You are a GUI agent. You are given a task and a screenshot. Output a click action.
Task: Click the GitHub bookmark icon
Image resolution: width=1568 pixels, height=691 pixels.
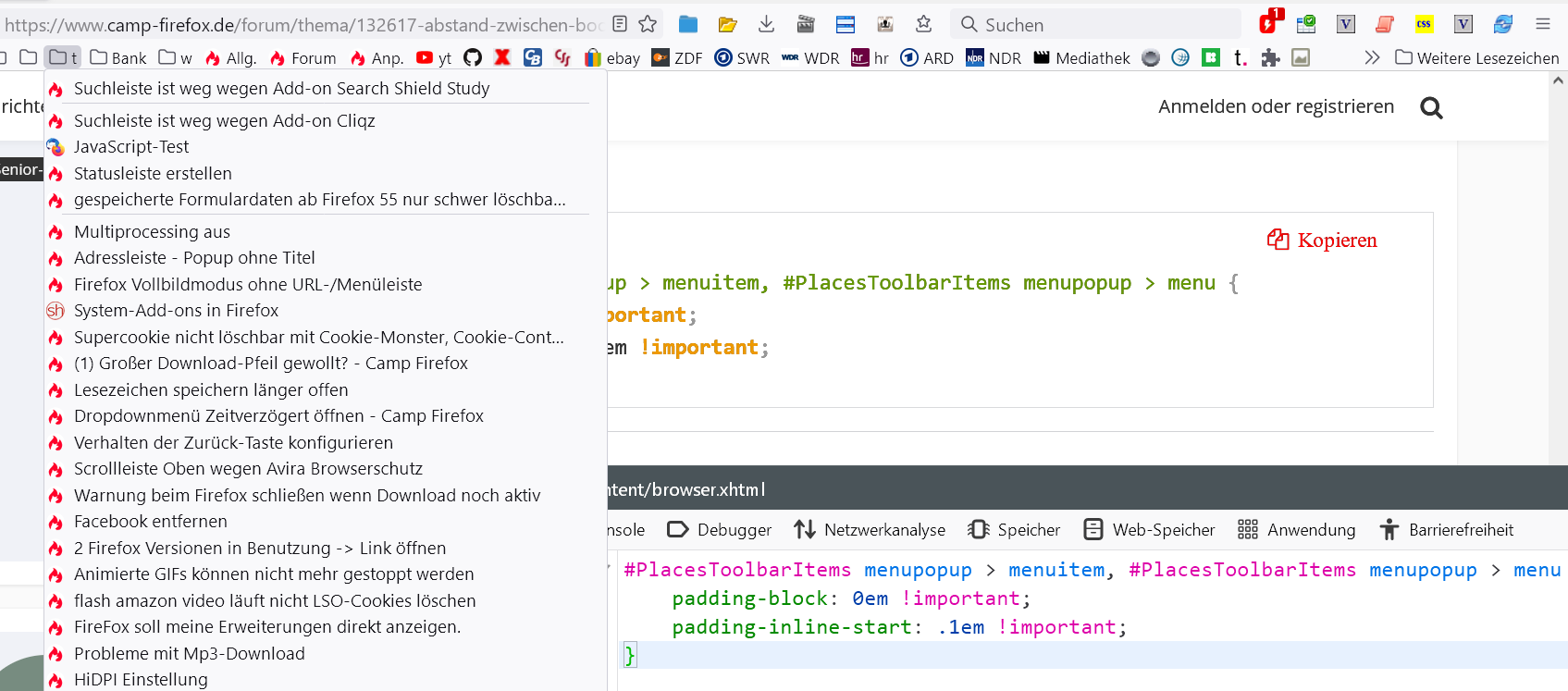473,57
